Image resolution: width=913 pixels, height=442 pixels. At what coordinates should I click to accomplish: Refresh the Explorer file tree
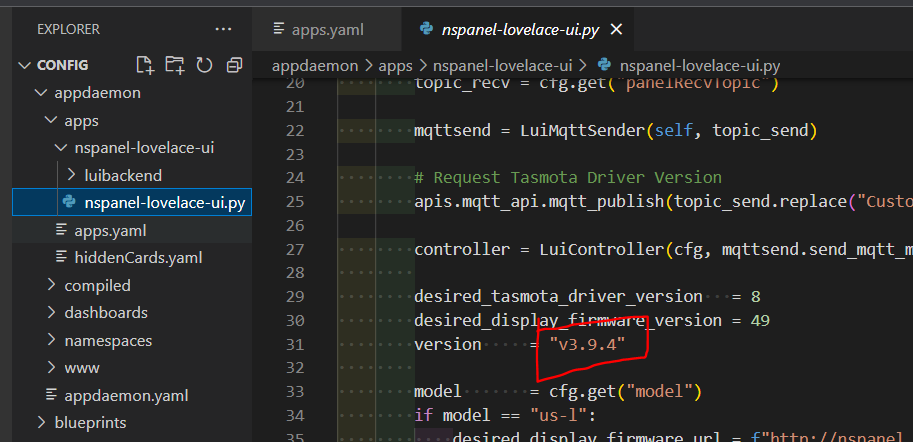[205, 65]
